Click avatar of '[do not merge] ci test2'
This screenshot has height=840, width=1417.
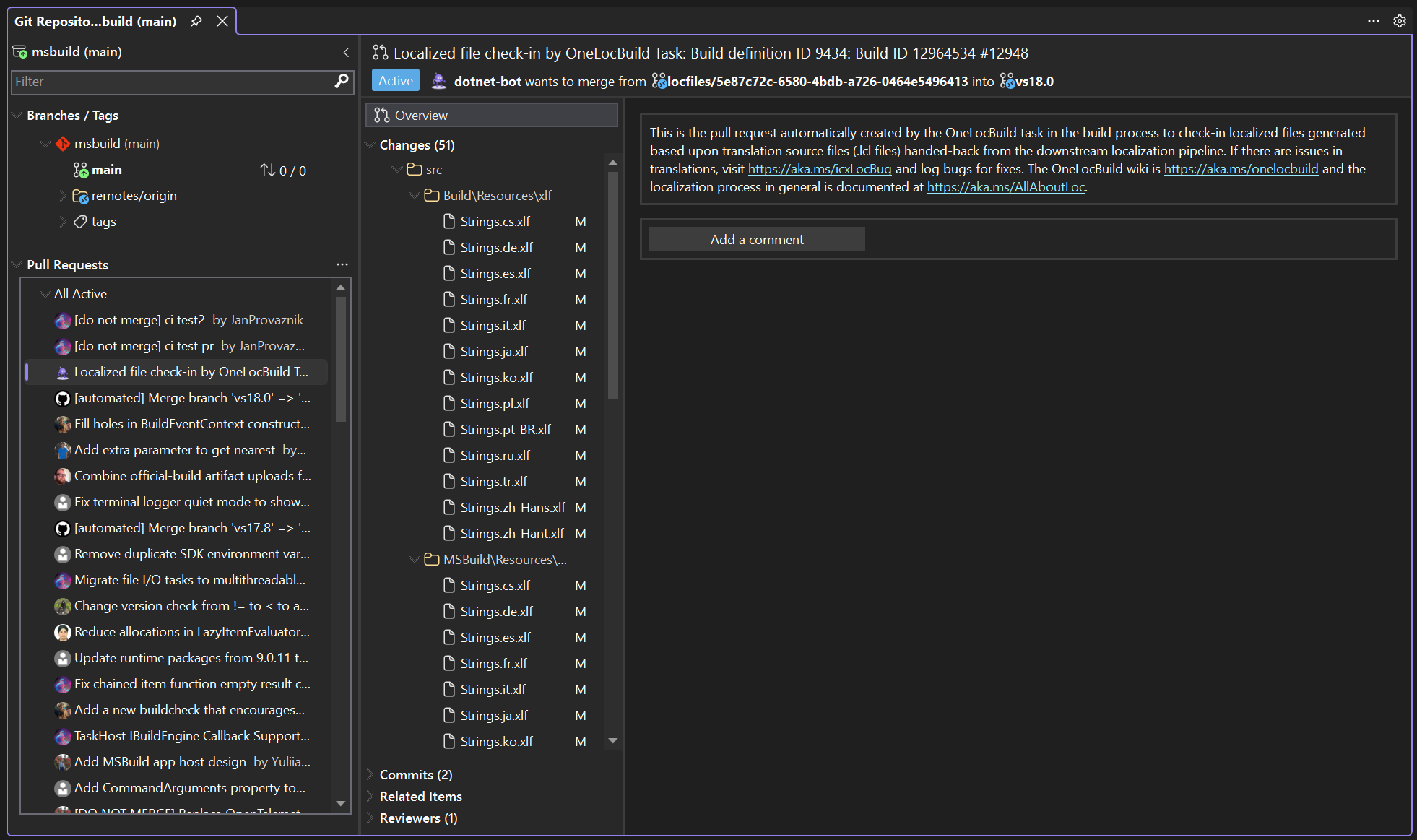63,320
